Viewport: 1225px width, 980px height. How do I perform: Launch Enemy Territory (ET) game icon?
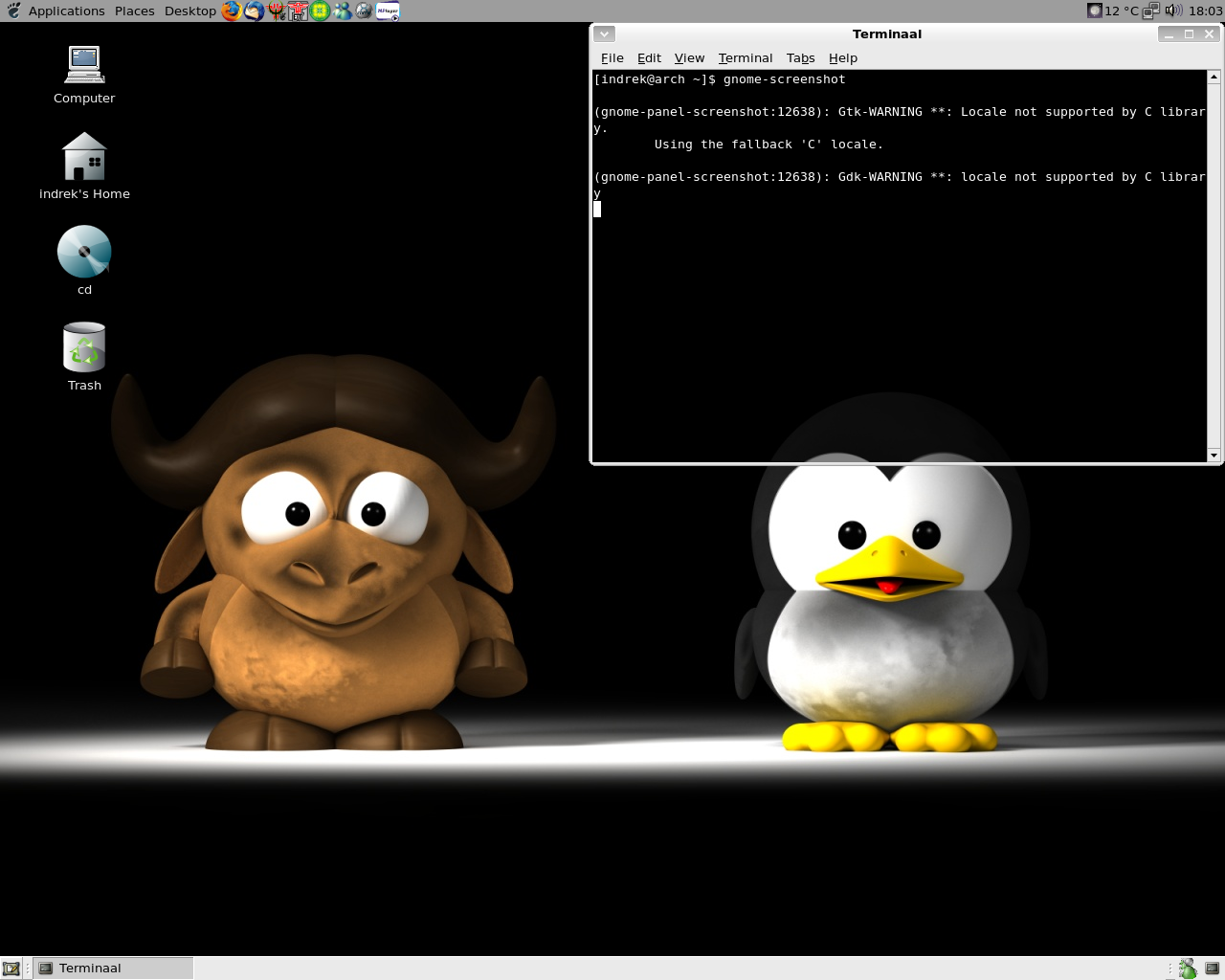click(x=298, y=11)
